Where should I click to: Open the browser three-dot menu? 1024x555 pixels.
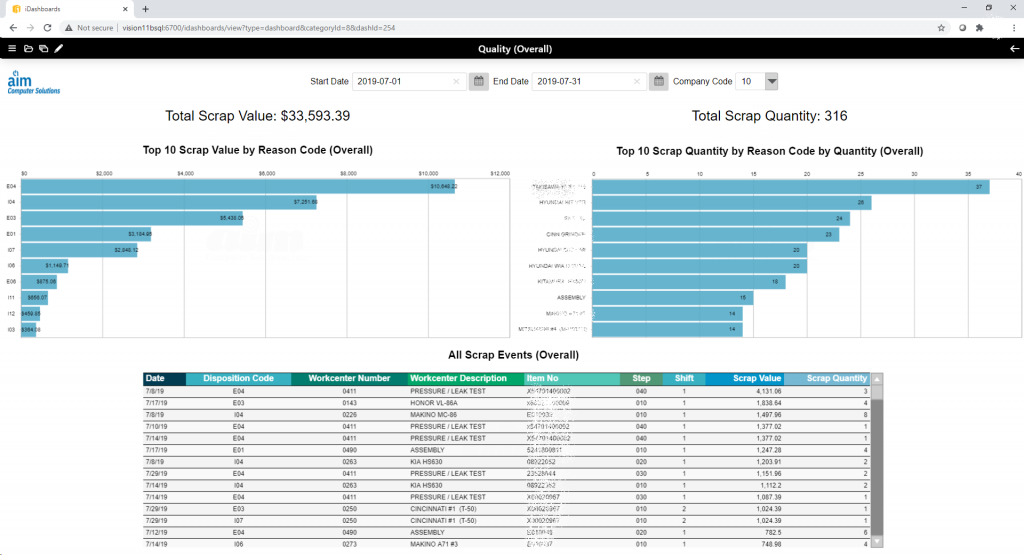(1014, 27)
